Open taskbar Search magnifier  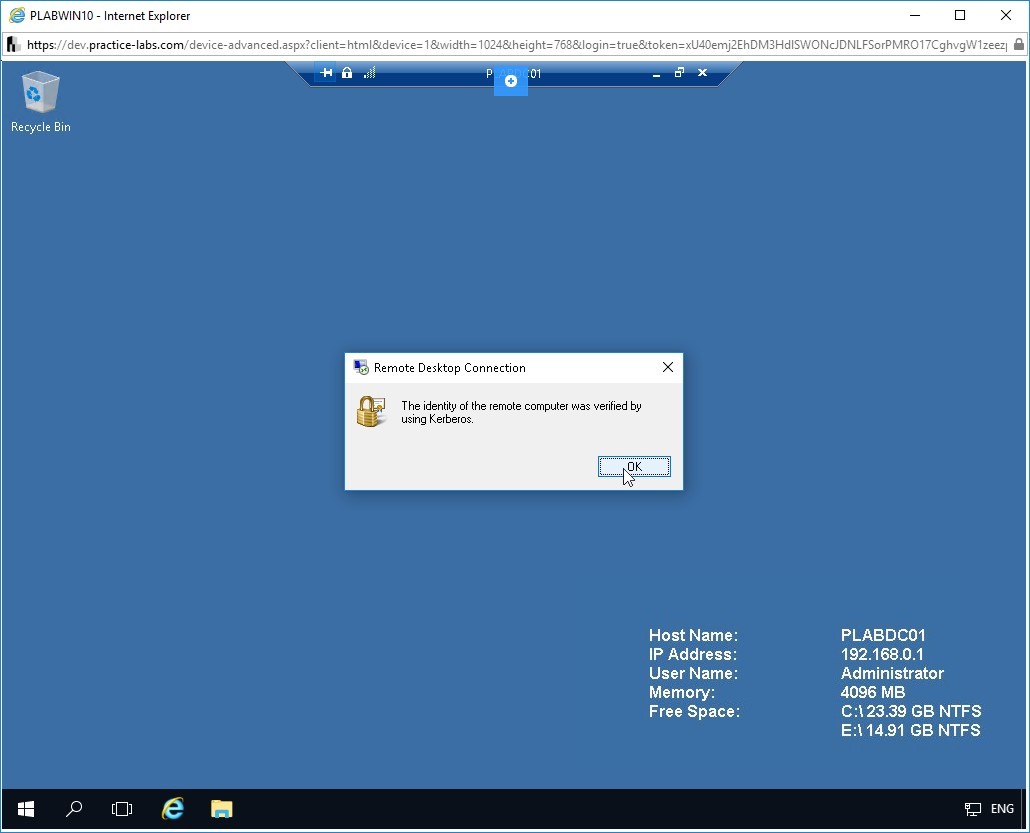[x=74, y=809]
